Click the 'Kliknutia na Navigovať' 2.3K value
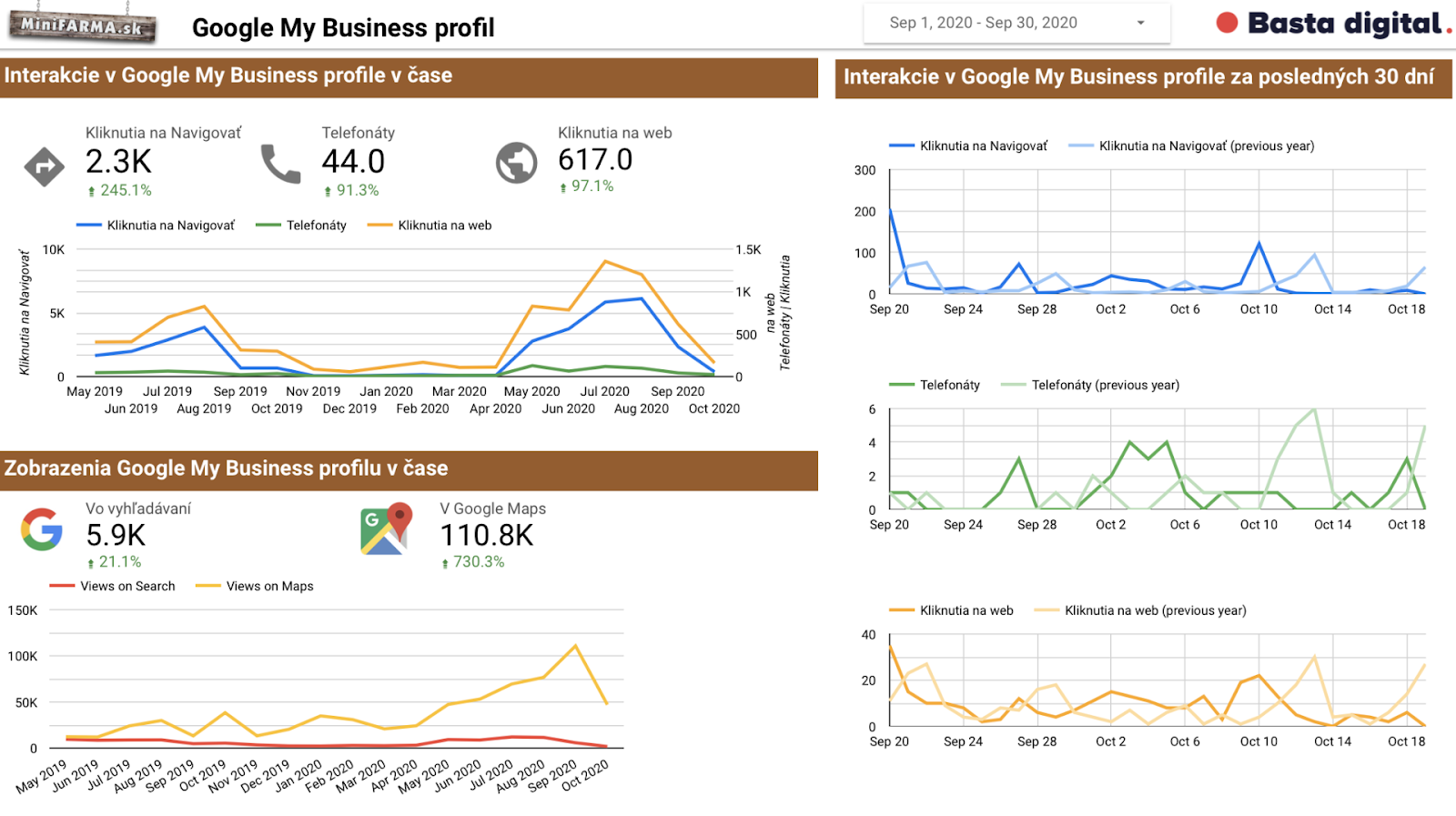Screen dimensions: 1456x816 pyautogui.click(x=118, y=162)
